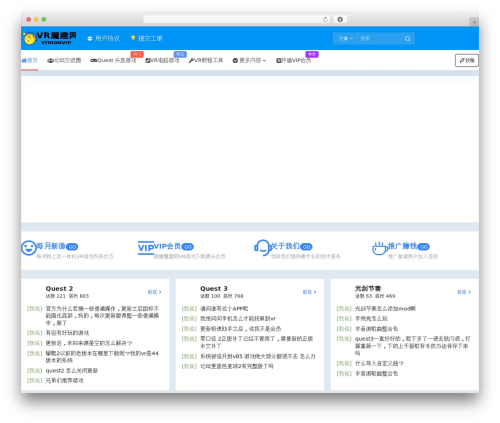Image resolution: width=500 pixels, height=423 pixels.
Task: Open the post 我想问问手机怎么才能投屏到vr
Action: pos(238,319)
